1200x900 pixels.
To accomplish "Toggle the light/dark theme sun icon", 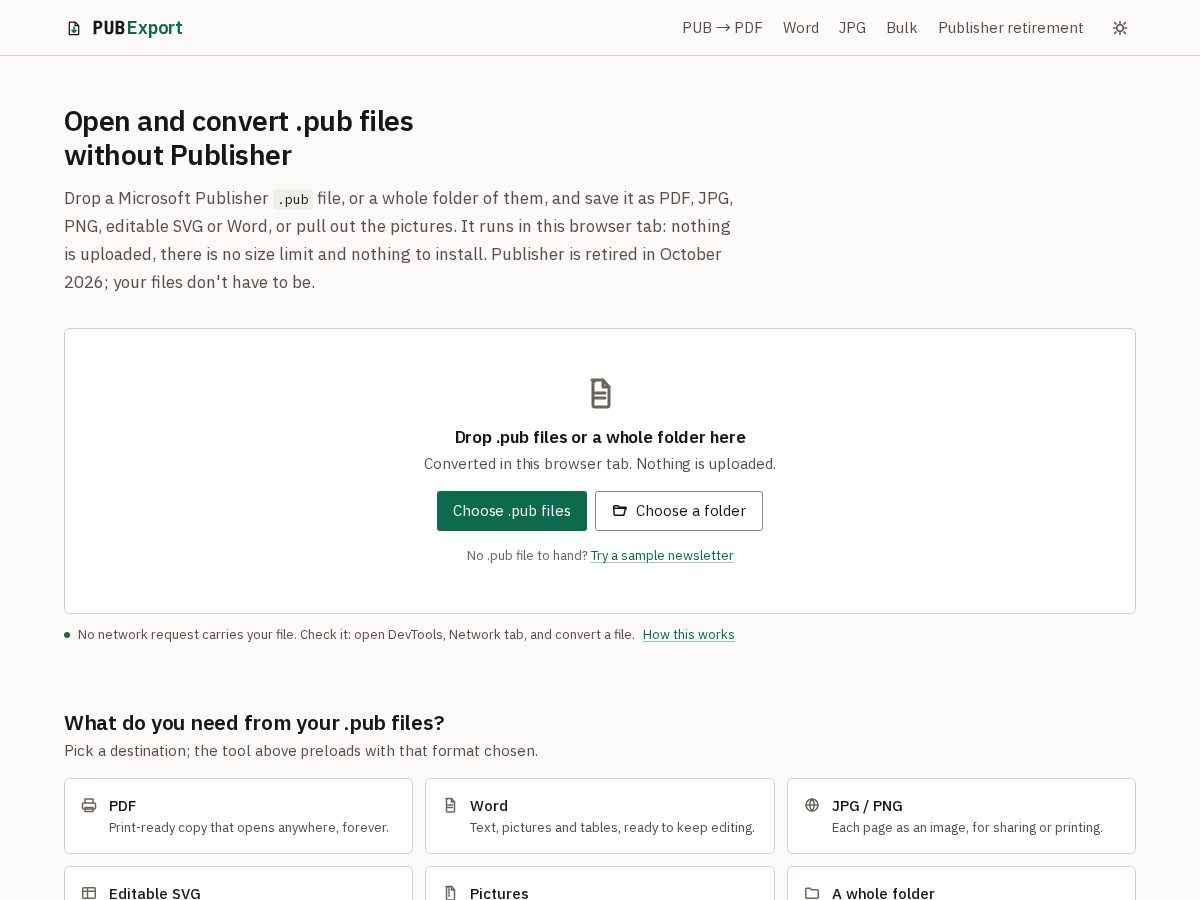I will pos(1120,28).
